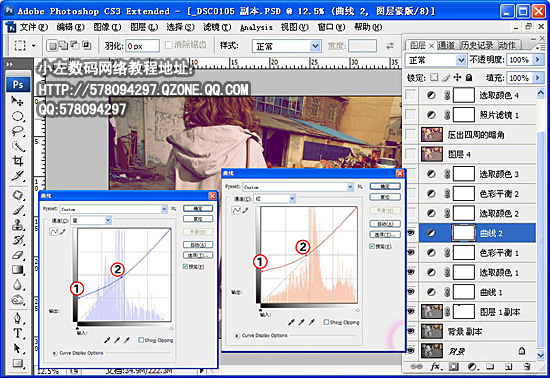Image resolution: width=550 pixels, height=378 pixels.
Task: Click 确定 in red-channel Curves dialog
Action: point(385,186)
